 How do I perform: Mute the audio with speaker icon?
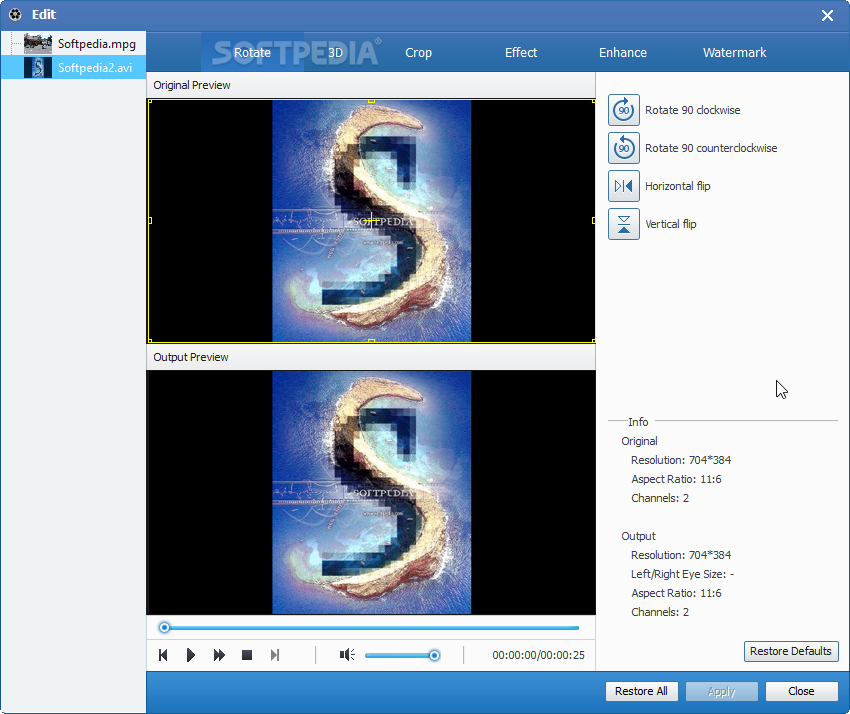347,655
